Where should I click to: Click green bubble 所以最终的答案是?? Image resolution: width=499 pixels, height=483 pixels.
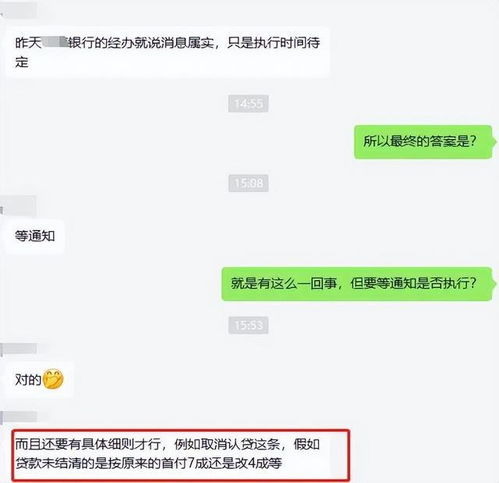coord(423,142)
